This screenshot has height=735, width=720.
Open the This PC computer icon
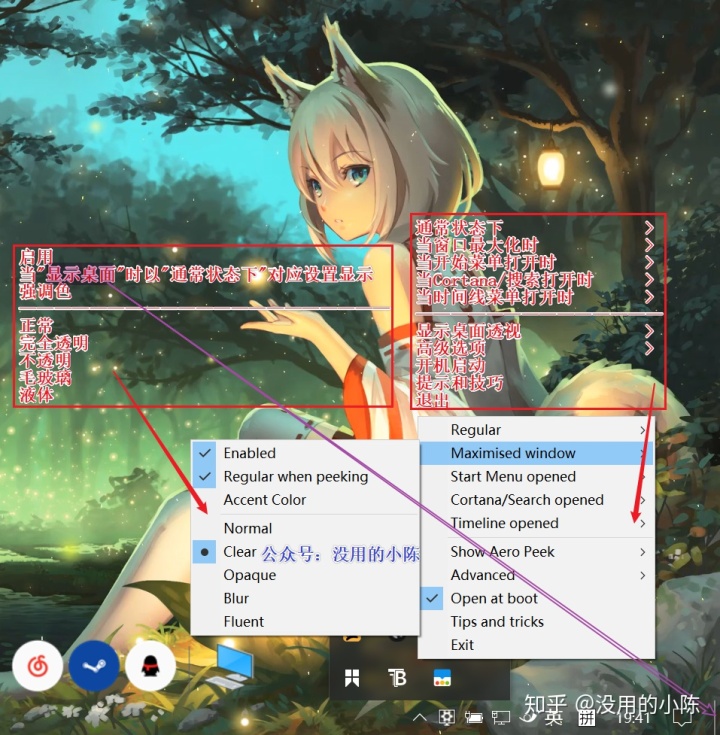pyautogui.click(x=230, y=666)
